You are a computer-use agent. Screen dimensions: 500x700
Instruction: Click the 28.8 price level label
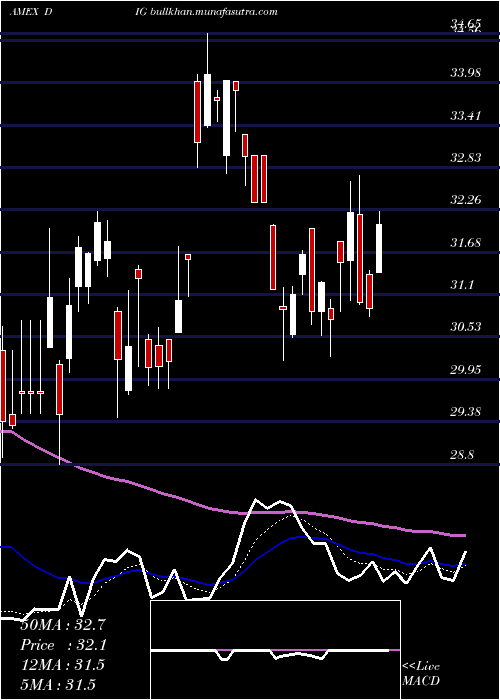(x=462, y=454)
